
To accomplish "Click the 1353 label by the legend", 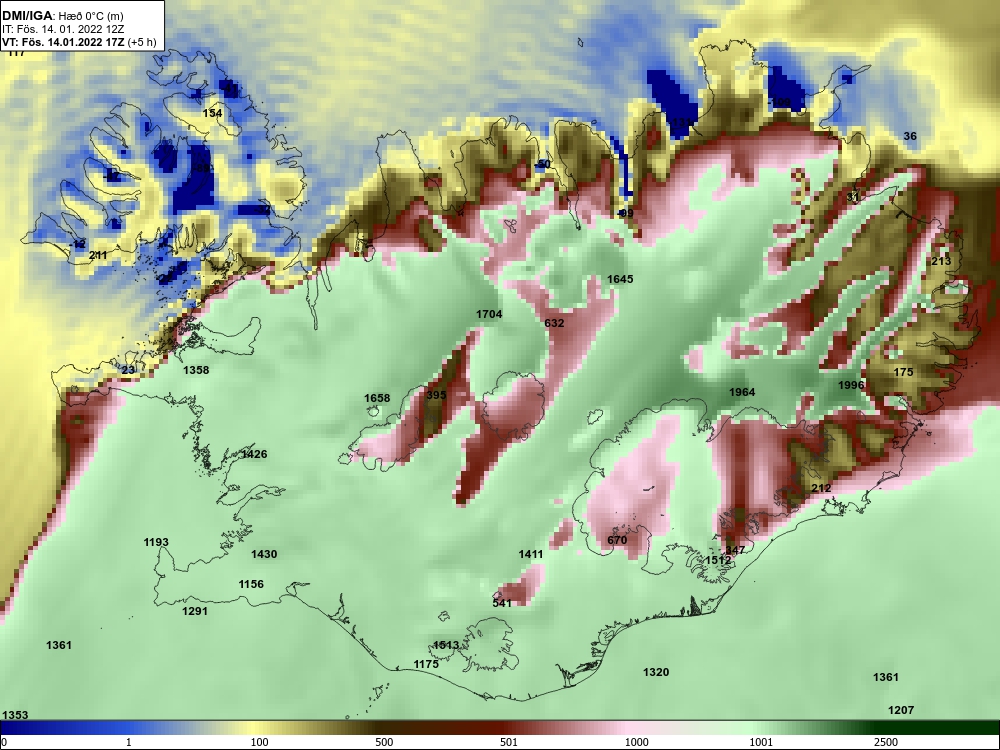I will click(x=15, y=715).
